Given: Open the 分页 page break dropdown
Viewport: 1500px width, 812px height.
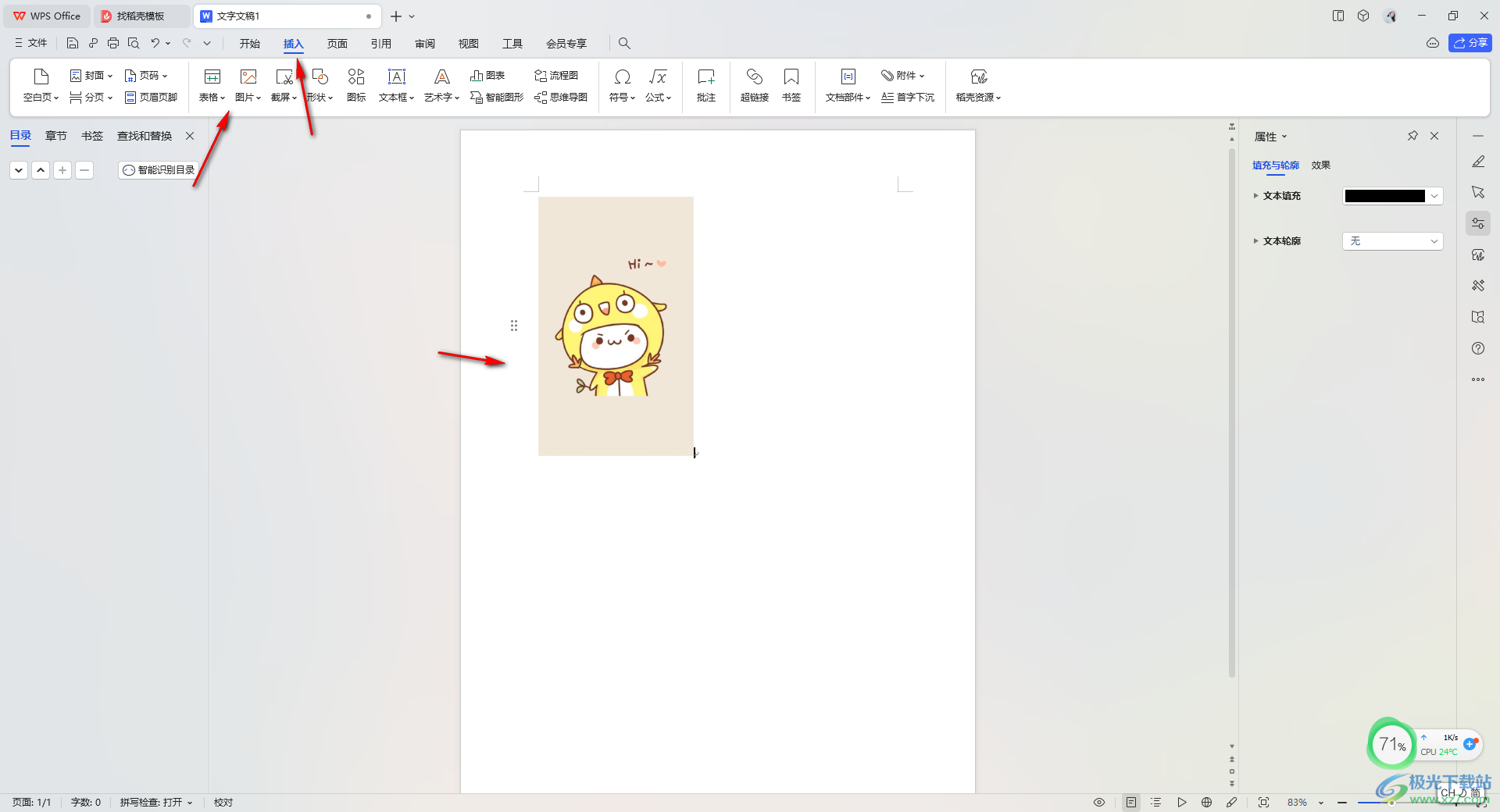Looking at the screenshot, I should 91,98.
